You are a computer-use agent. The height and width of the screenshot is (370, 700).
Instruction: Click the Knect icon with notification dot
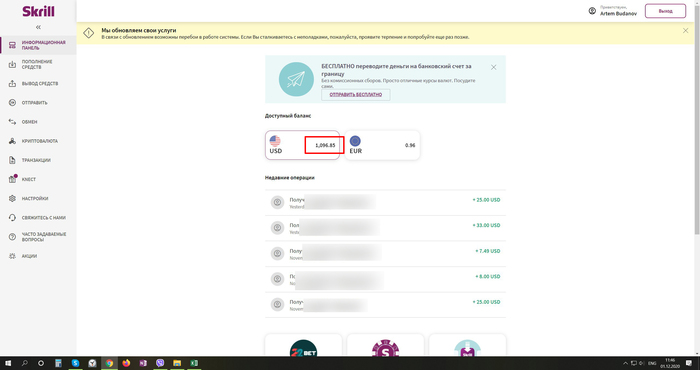point(13,179)
